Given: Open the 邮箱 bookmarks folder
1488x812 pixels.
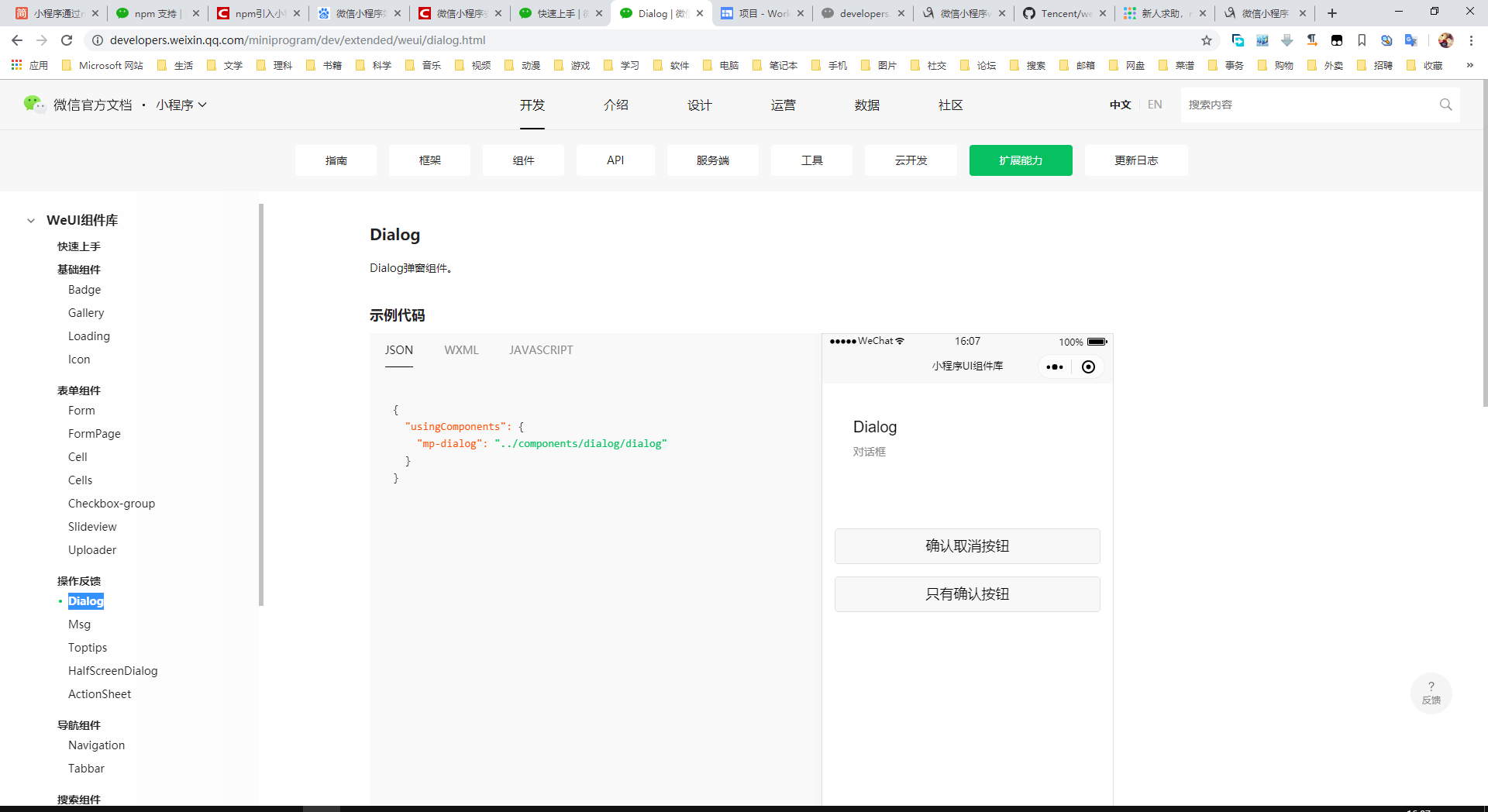Looking at the screenshot, I should click(x=1083, y=66).
